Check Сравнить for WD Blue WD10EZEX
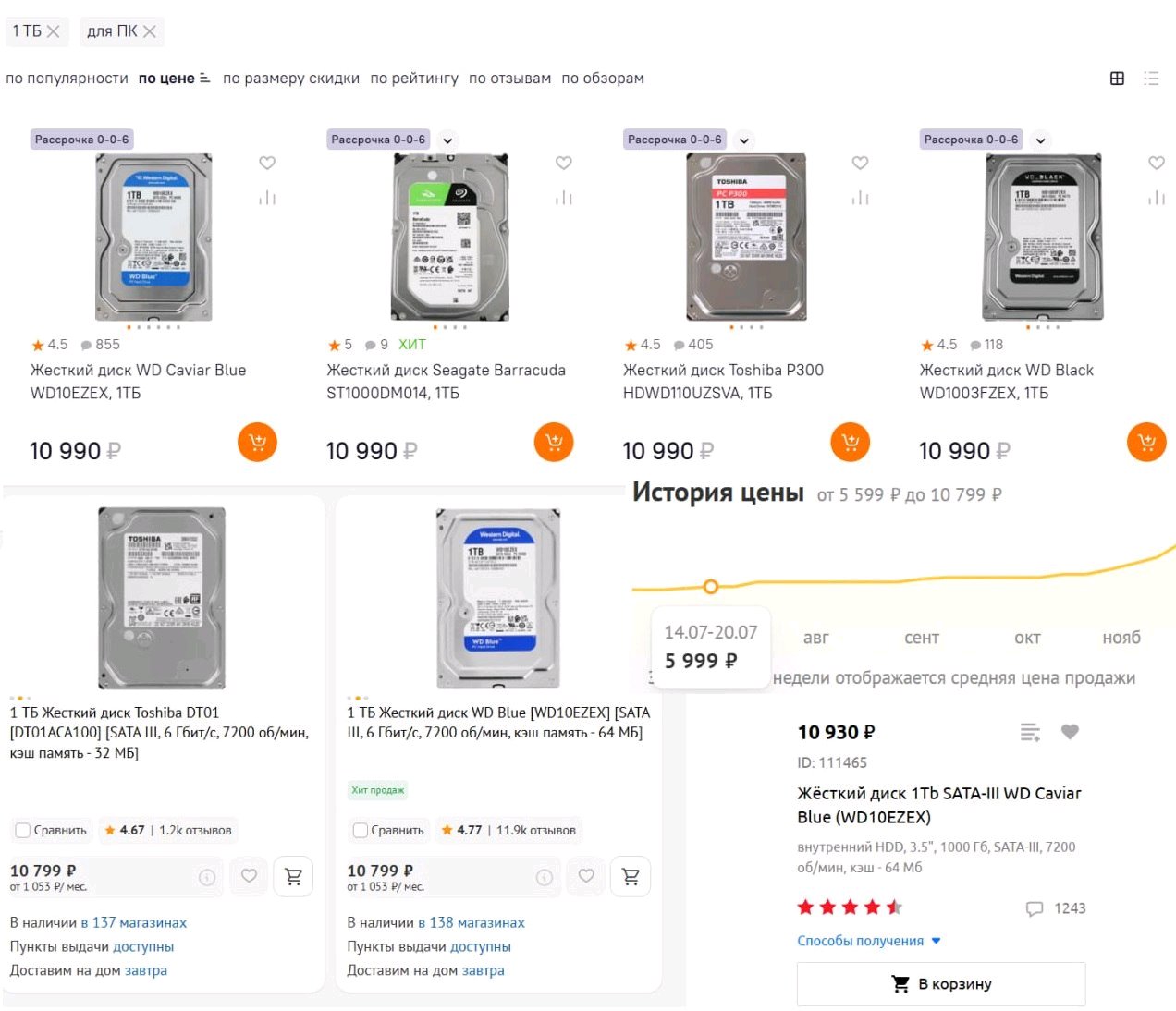The image size is (1176, 1011). pos(361,830)
